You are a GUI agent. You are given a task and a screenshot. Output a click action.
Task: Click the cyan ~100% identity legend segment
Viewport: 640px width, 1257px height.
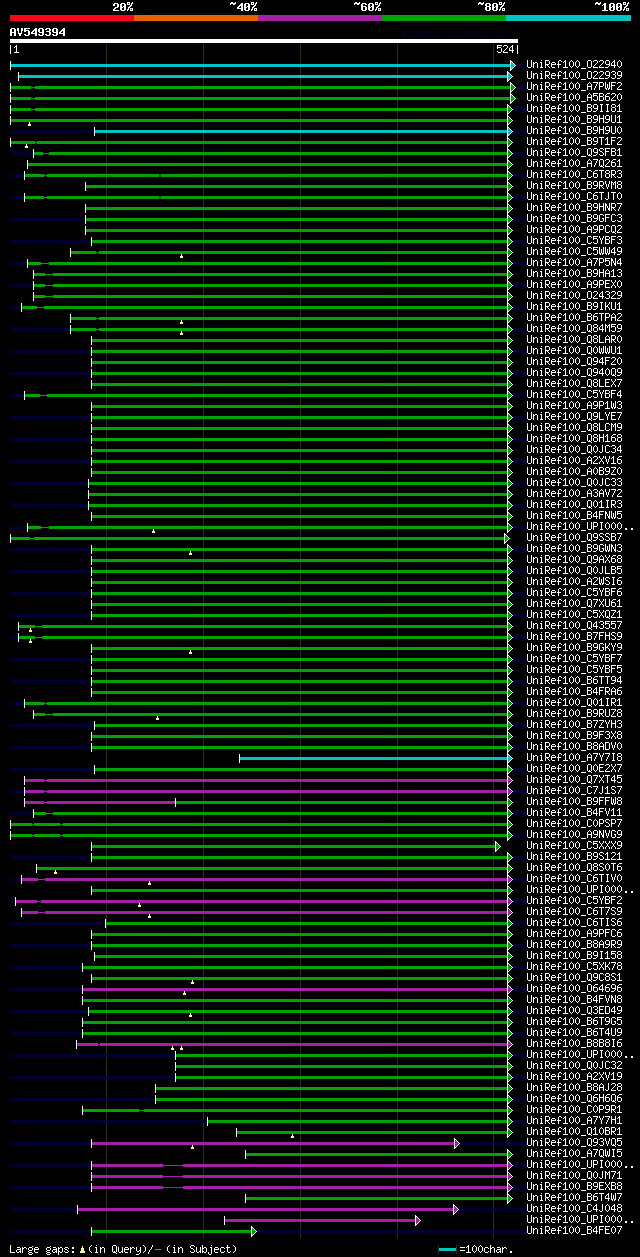(568, 18)
